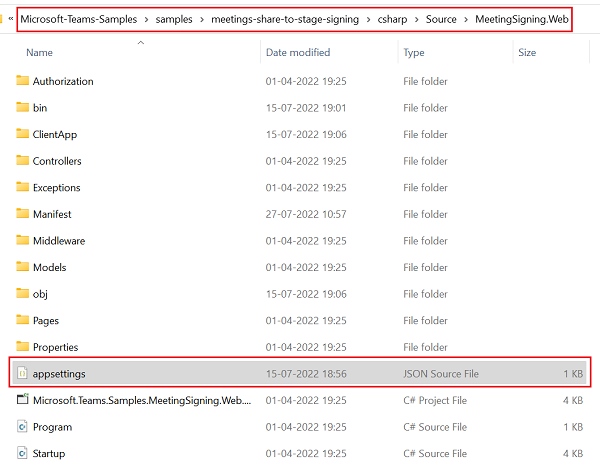Open the Authorization folder icon
This screenshot has width=600, height=469.
23,80
